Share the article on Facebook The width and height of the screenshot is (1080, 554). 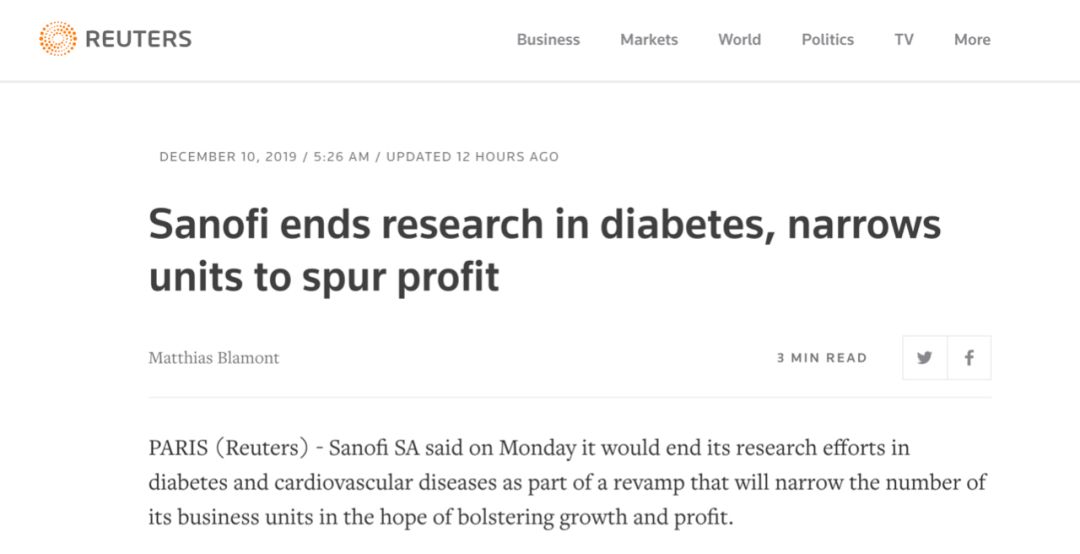coord(969,358)
